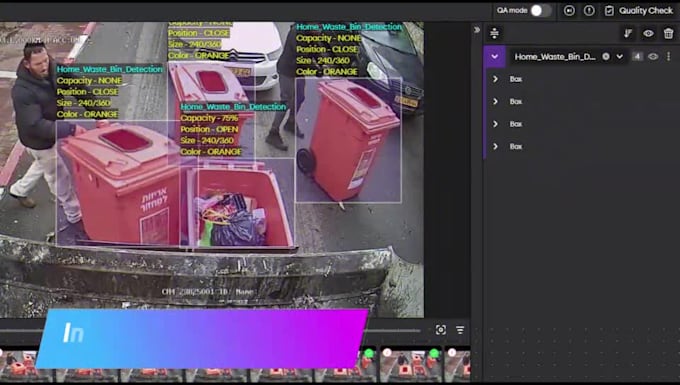The height and width of the screenshot is (385, 680).
Task: Click the annotation count badge 4
Action: tap(637, 56)
